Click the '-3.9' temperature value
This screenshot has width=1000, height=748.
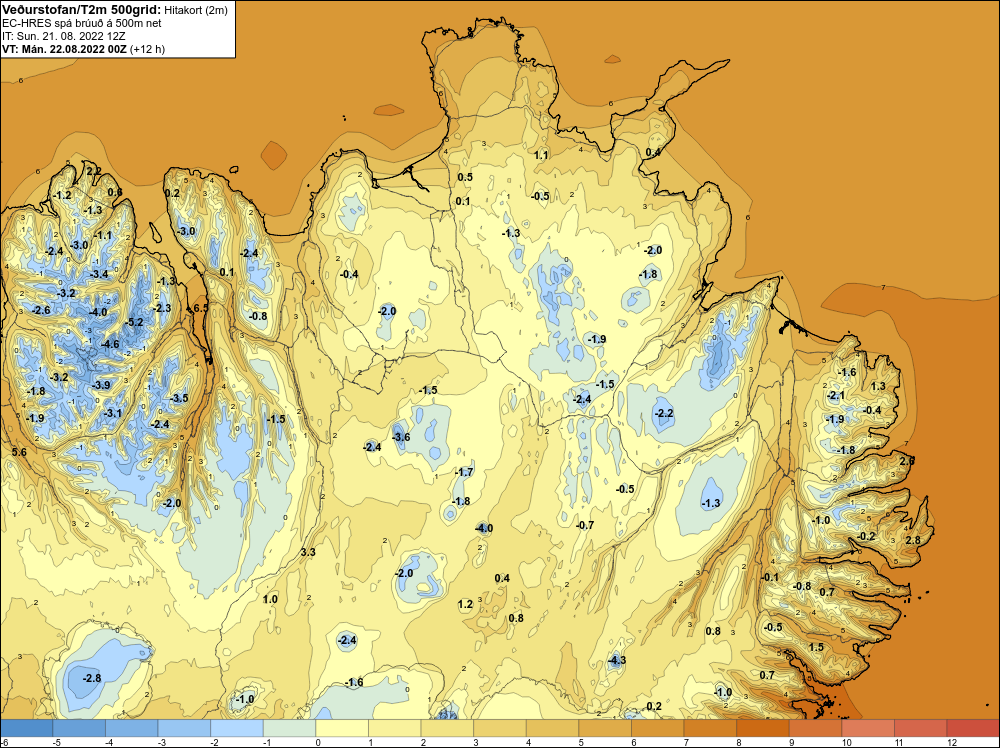[x=101, y=385]
